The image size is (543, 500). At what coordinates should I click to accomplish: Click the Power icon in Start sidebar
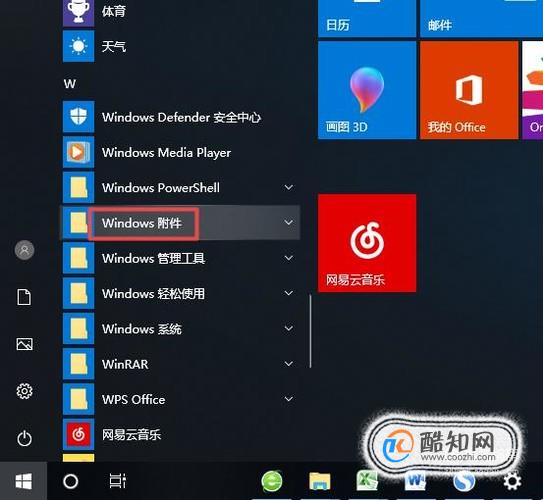point(24,438)
